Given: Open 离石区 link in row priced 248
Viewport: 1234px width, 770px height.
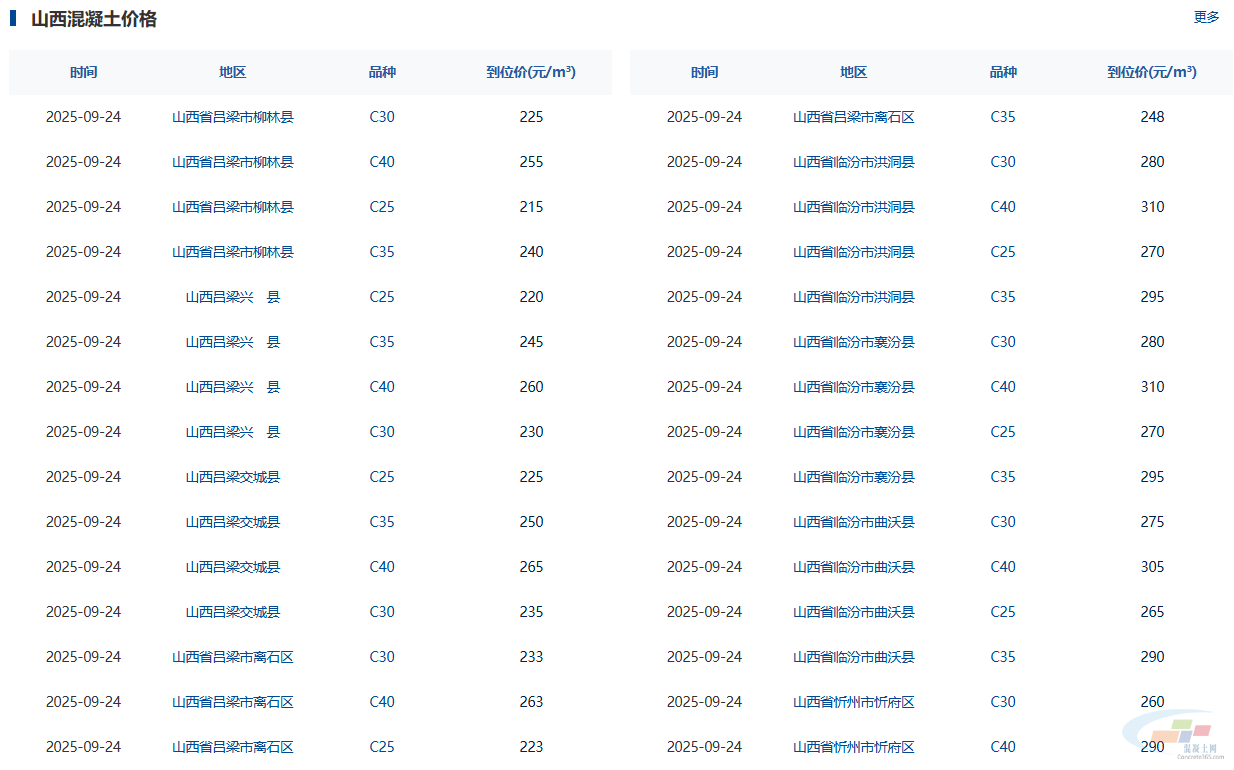Looking at the screenshot, I should tap(854, 117).
